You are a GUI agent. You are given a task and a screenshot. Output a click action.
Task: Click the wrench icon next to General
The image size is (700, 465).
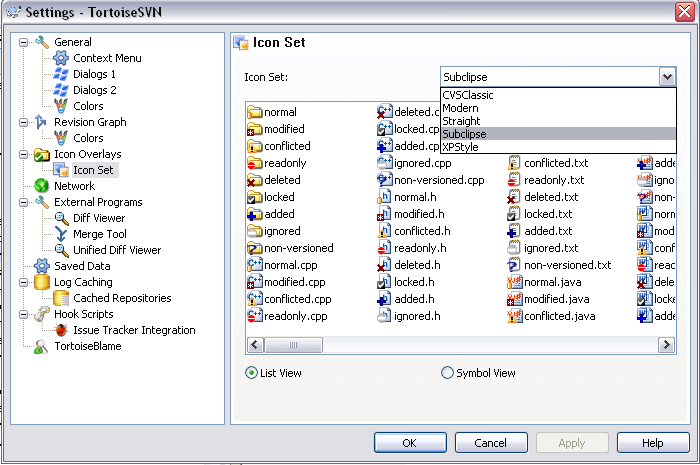[42, 42]
